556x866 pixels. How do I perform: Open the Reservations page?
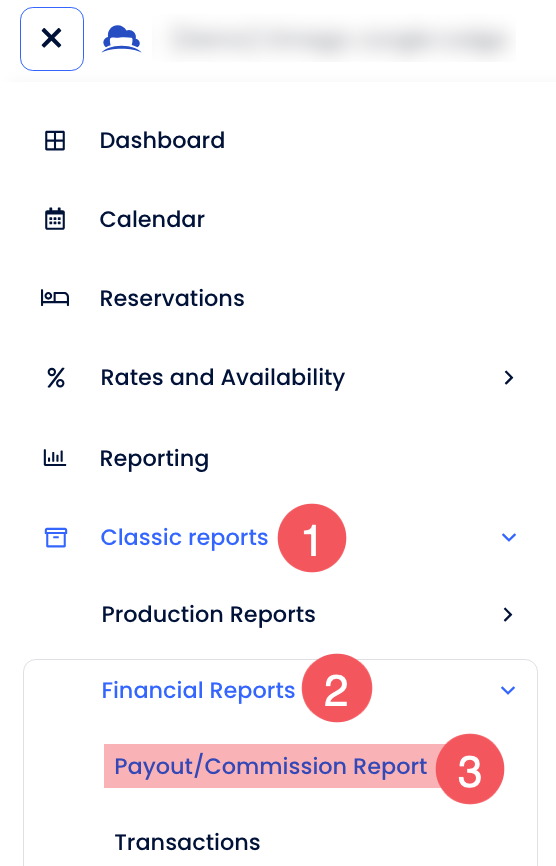click(172, 298)
